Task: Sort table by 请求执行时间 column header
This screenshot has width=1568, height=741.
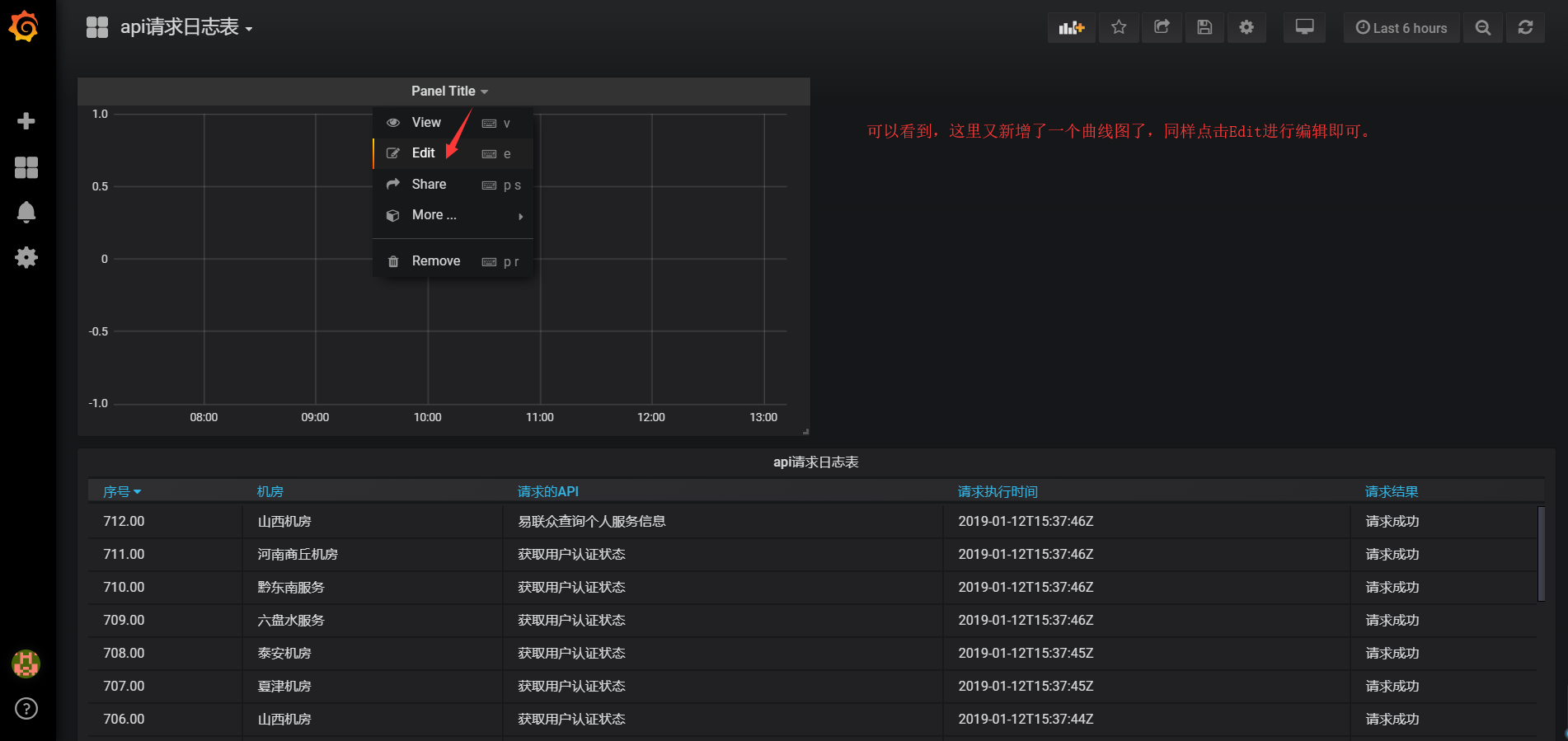Action: (x=998, y=491)
